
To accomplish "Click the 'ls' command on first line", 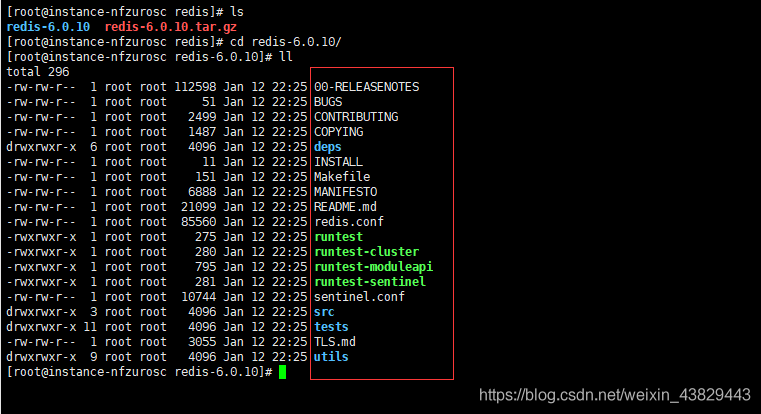I will 237,12.
